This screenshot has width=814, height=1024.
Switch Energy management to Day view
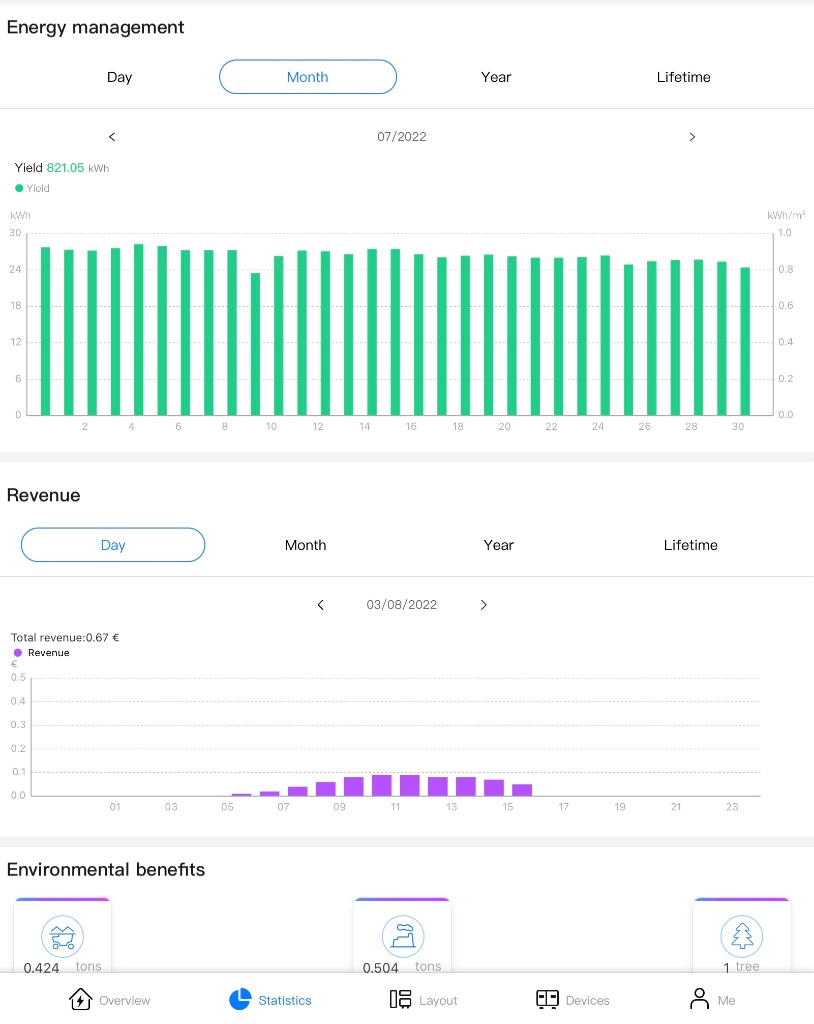[119, 77]
